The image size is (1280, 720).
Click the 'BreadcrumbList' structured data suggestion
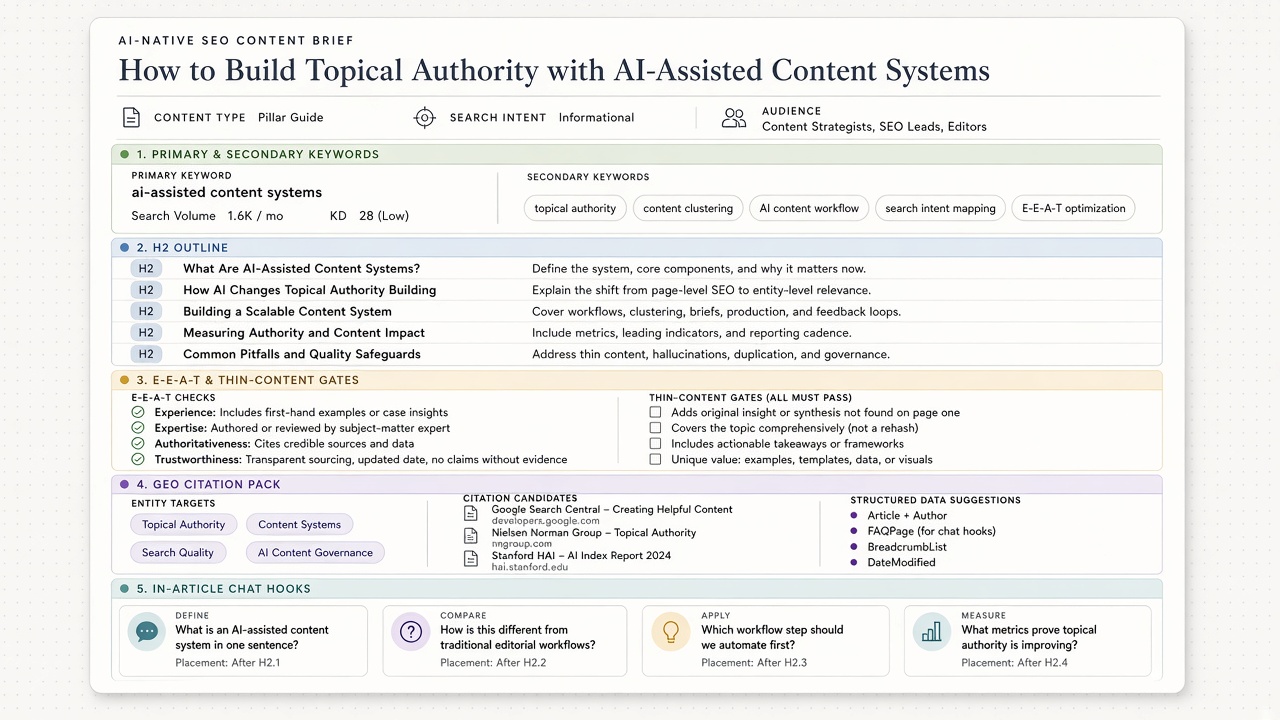(x=907, y=547)
